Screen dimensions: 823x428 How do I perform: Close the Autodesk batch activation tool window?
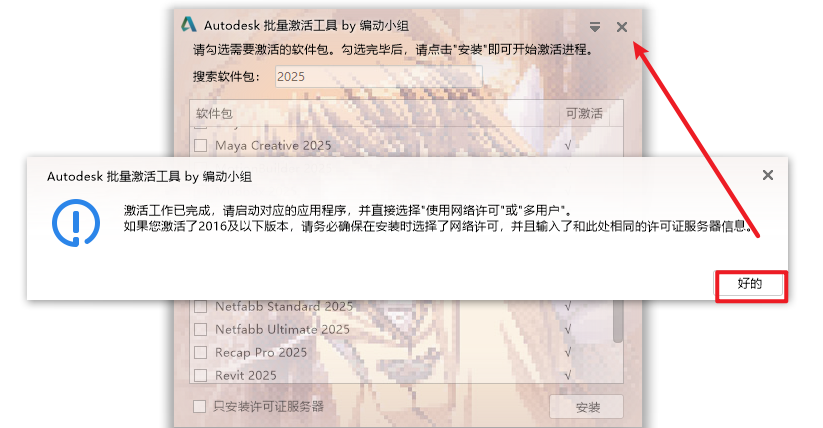(621, 27)
